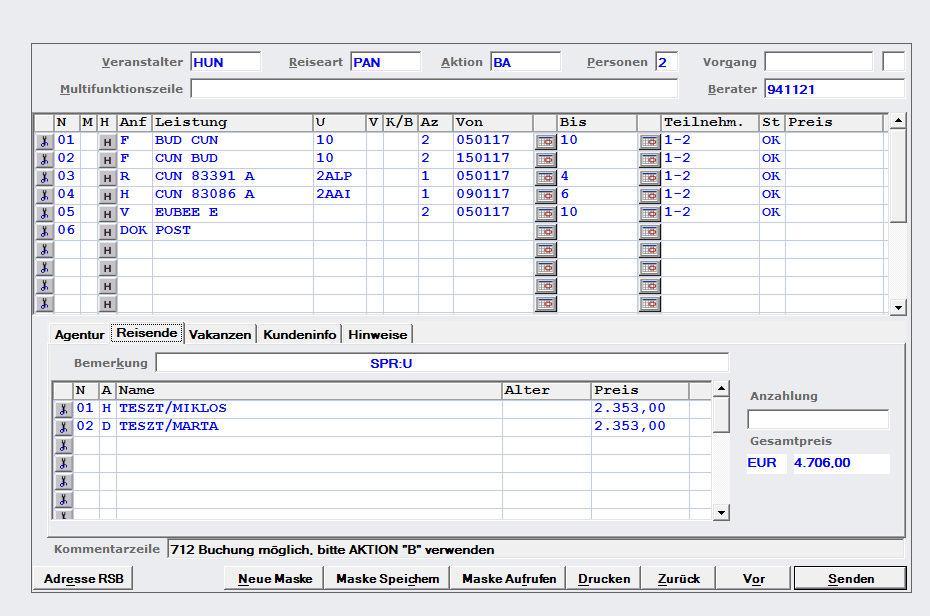This screenshot has width=930, height=616.
Task: Switch to the Agentur tab
Action: (79, 334)
